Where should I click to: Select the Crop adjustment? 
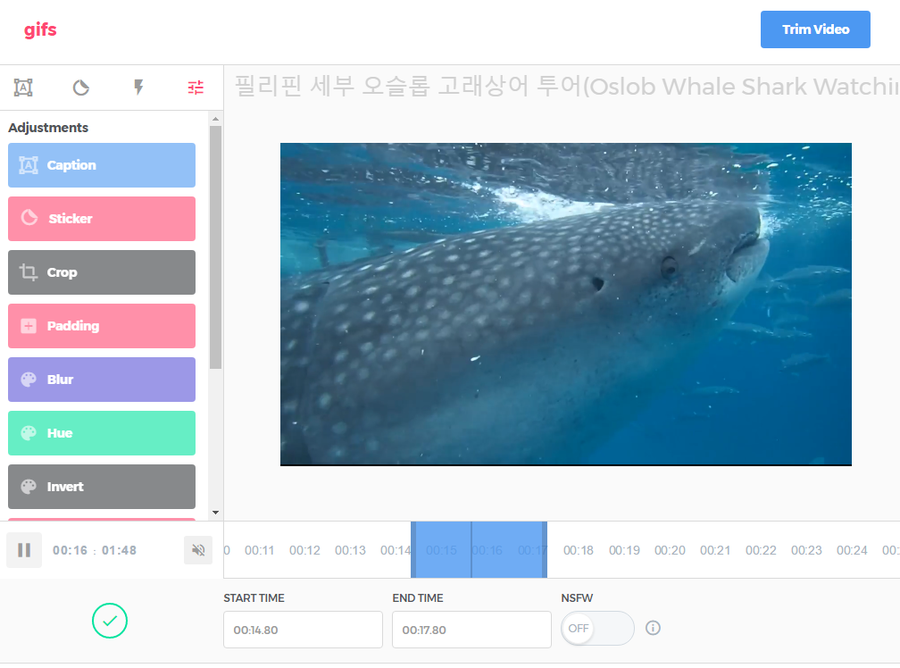point(101,272)
